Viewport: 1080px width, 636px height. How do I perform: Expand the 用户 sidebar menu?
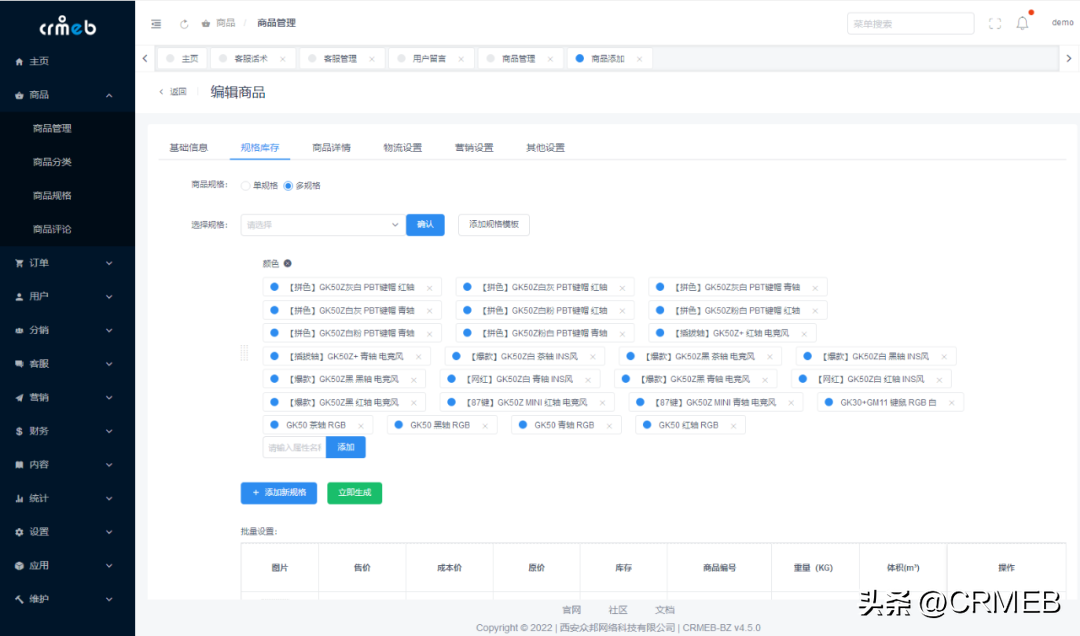(x=67, y=296)
